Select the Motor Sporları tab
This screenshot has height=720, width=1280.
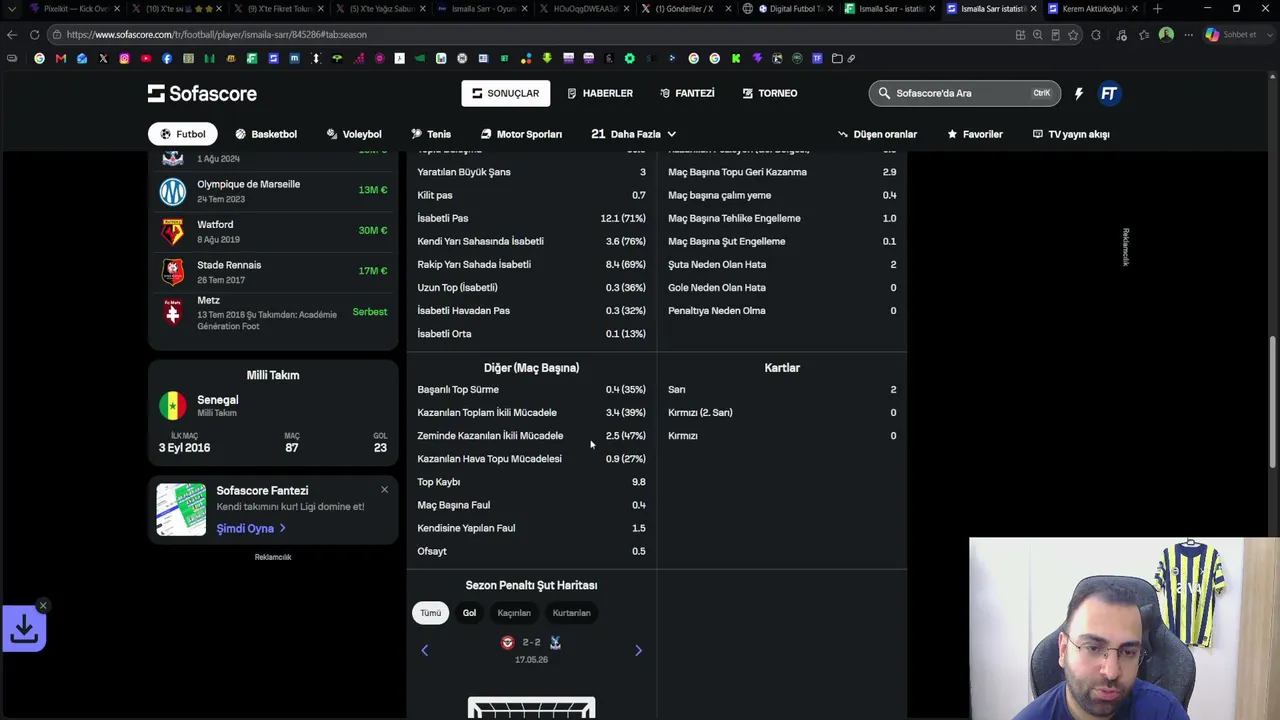click(x=521, y=134)
